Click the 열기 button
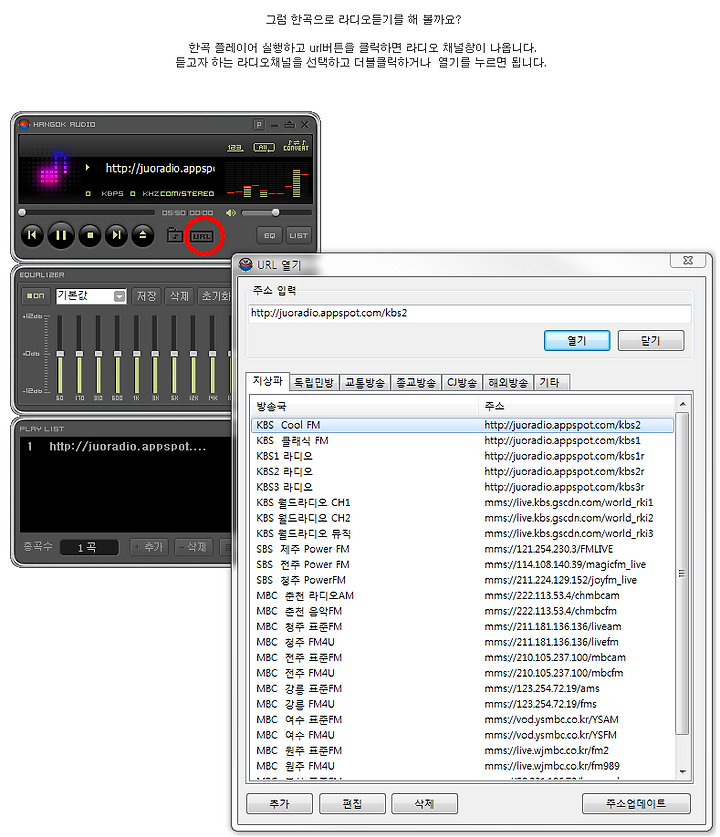Viewport: 720px width, 837px height. click(x=577, y=341)
